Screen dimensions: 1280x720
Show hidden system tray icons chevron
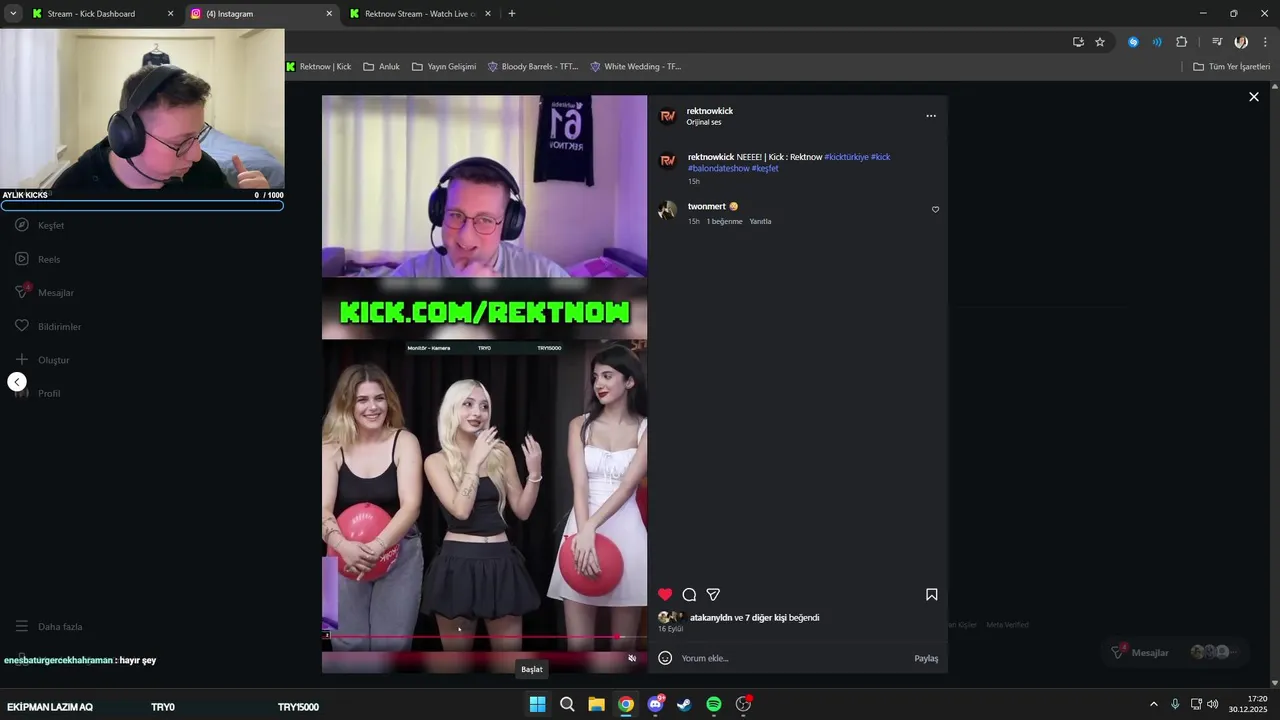[1153, 704]
